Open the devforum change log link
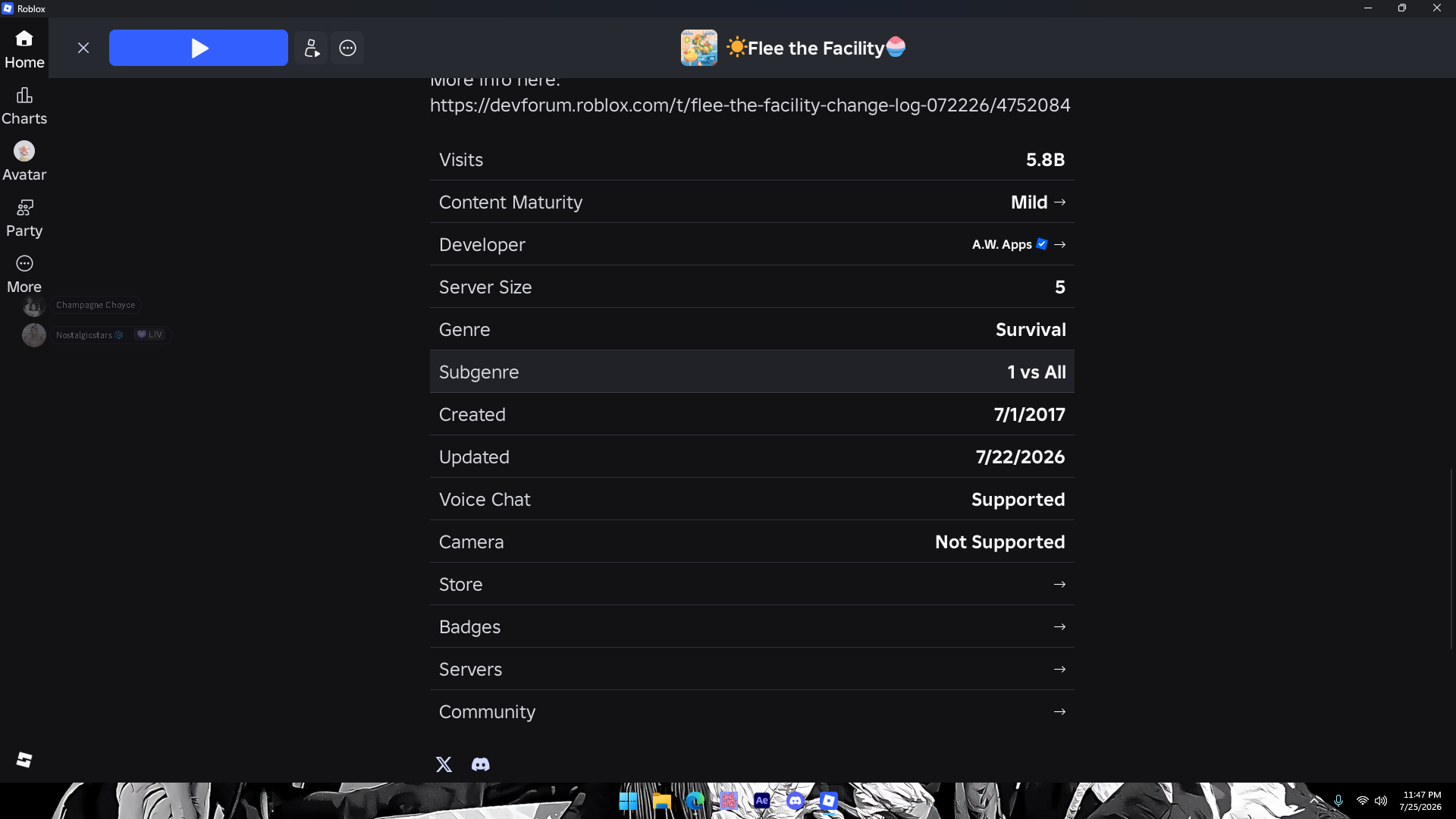Screen dimensions: 1456x819 pos(750,105)
